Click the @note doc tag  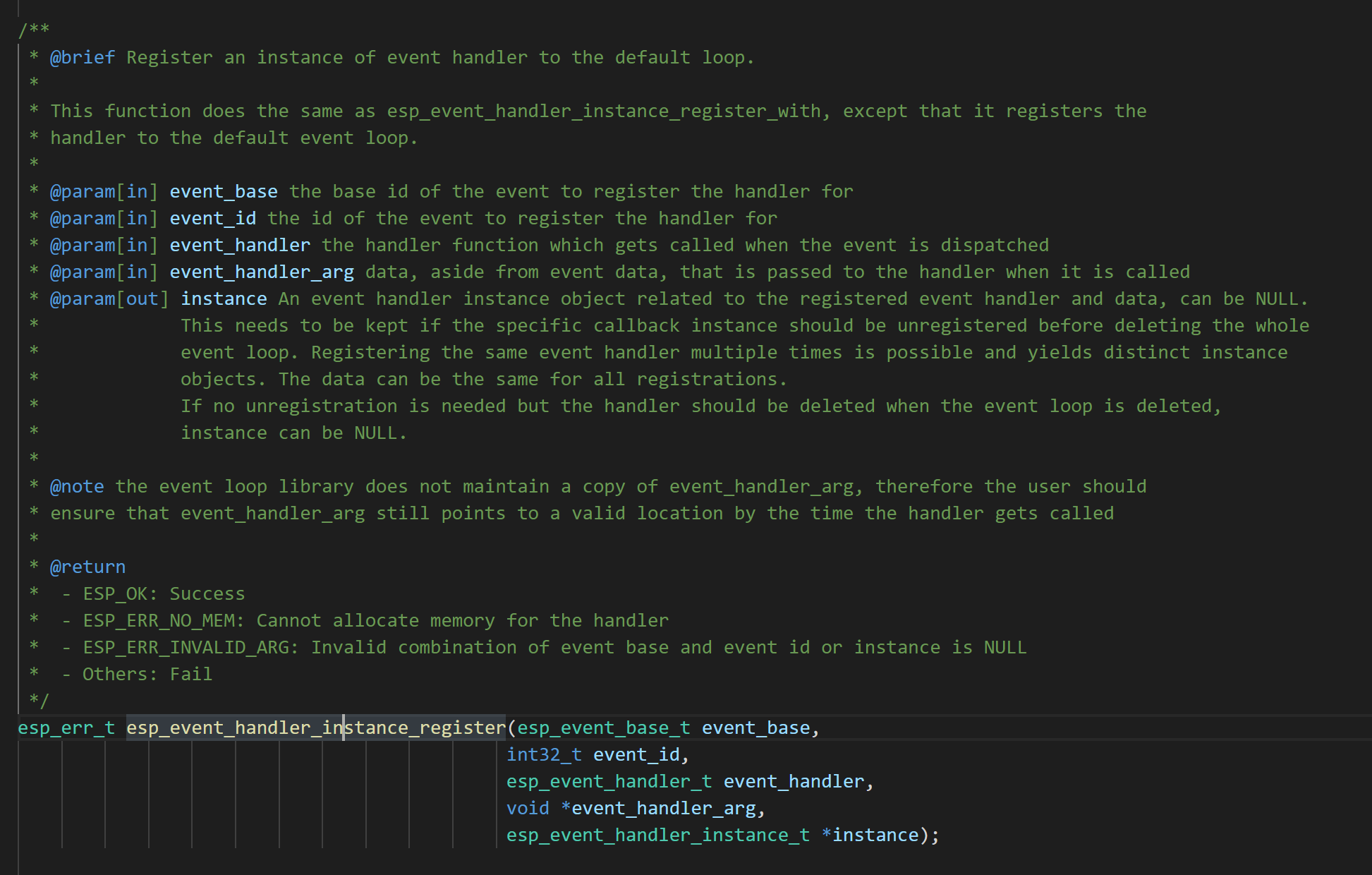tap(77, 486)
